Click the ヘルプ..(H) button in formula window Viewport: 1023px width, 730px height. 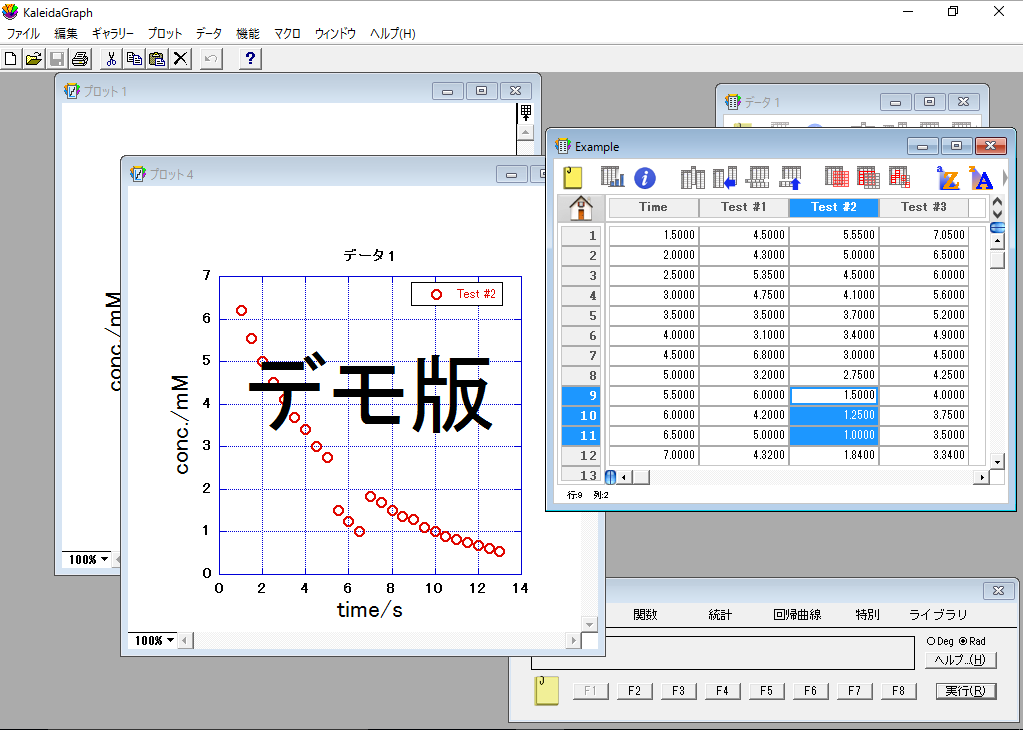(960, 660)
